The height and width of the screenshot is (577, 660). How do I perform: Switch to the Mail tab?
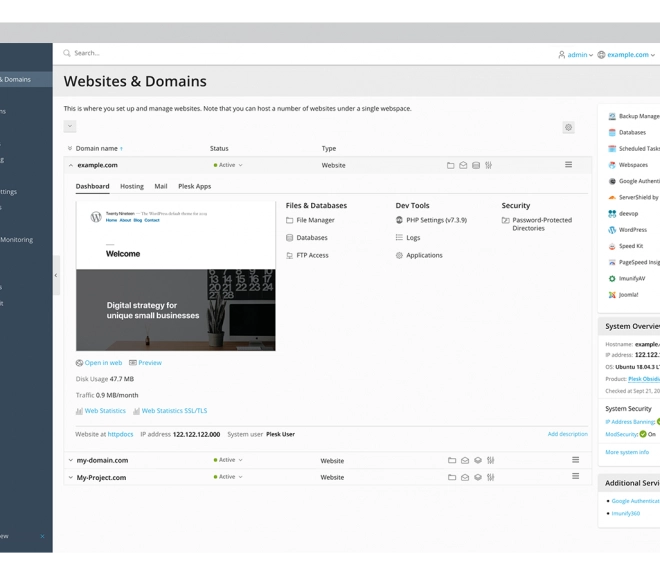point(161,186)
